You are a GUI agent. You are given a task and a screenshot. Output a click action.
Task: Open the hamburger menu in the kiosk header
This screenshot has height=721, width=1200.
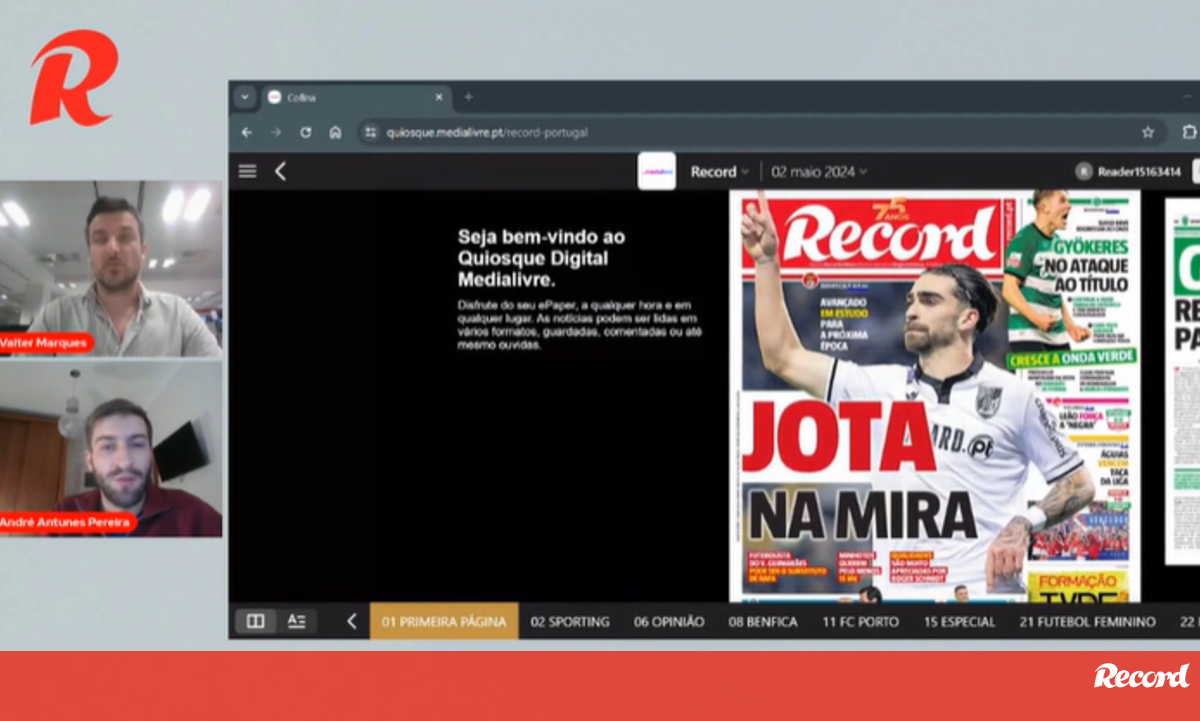click(247, 171)
